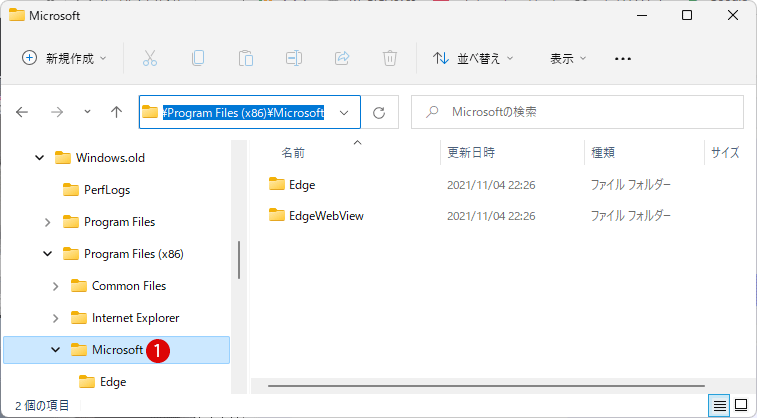Select the Edge folder in file list

click(x=302, y=185)
